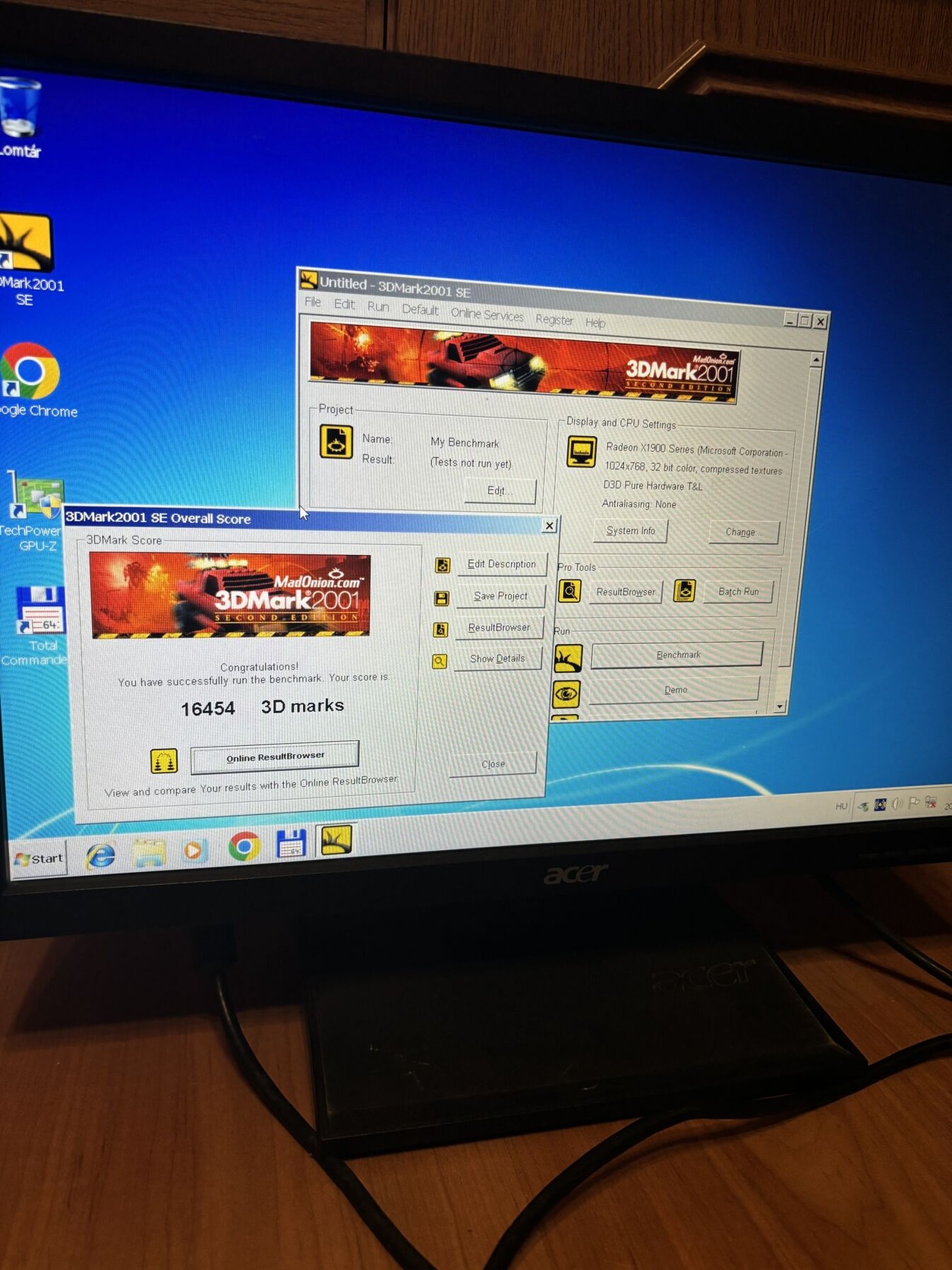Viewport: 952px width, 1270px height.
Task: Minimize the 3DMark2001 SE main window
Action: coord(790,321)
